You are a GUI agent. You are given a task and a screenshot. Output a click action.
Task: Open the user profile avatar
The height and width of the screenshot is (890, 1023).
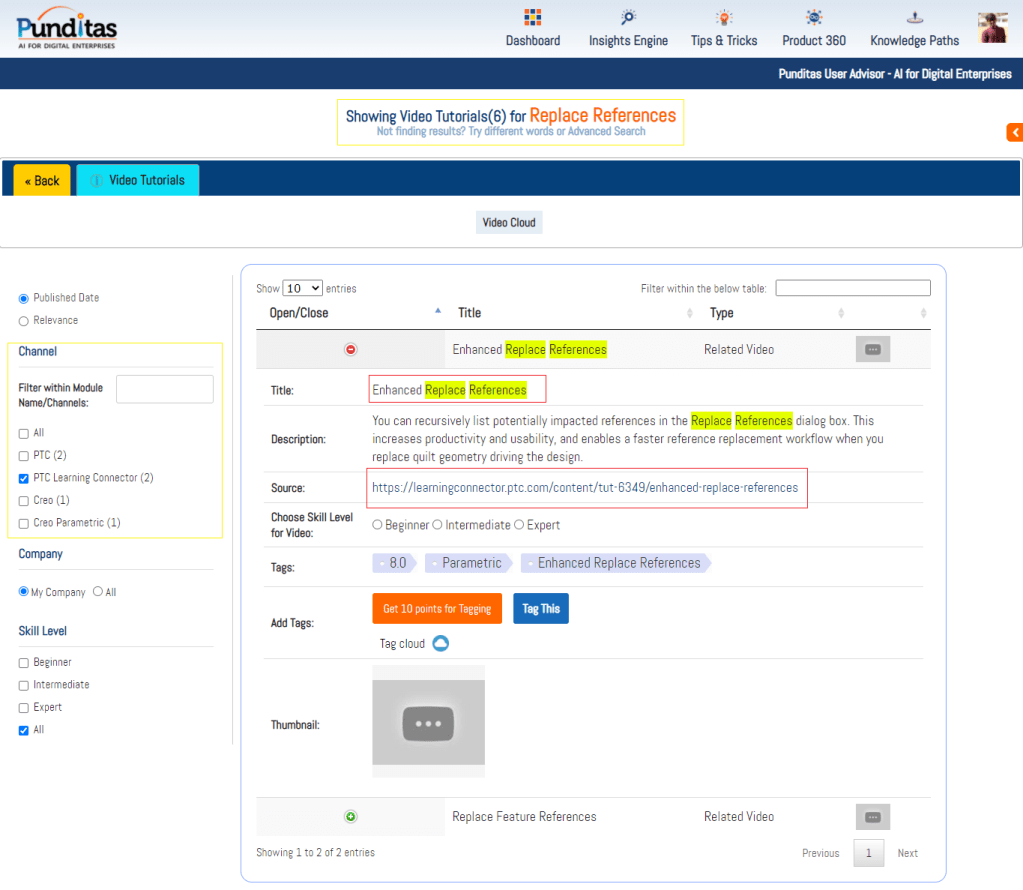[x=992, y=28]
